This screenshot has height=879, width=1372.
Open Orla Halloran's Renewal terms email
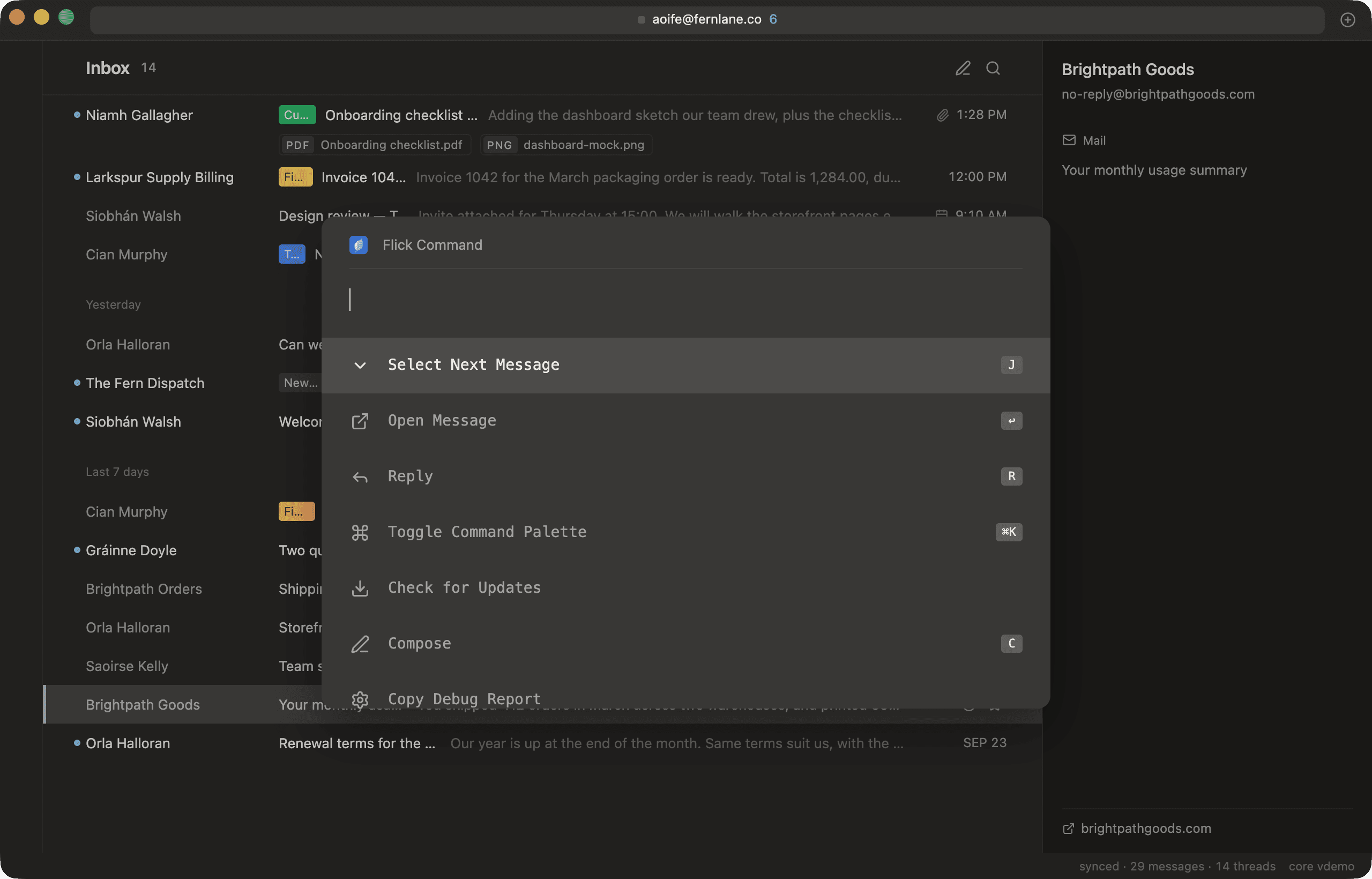pyautogui.click(x=542, y=743)
